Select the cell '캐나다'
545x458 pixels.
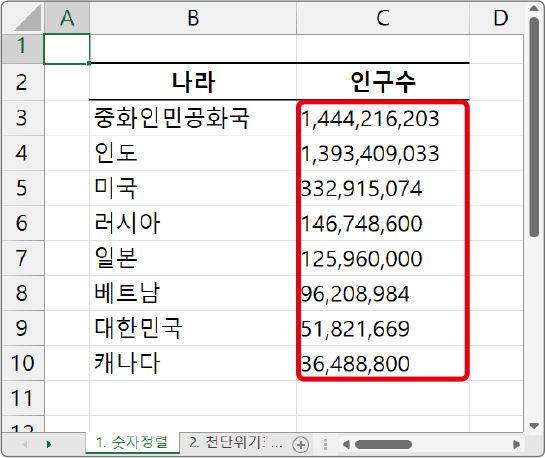193,363
